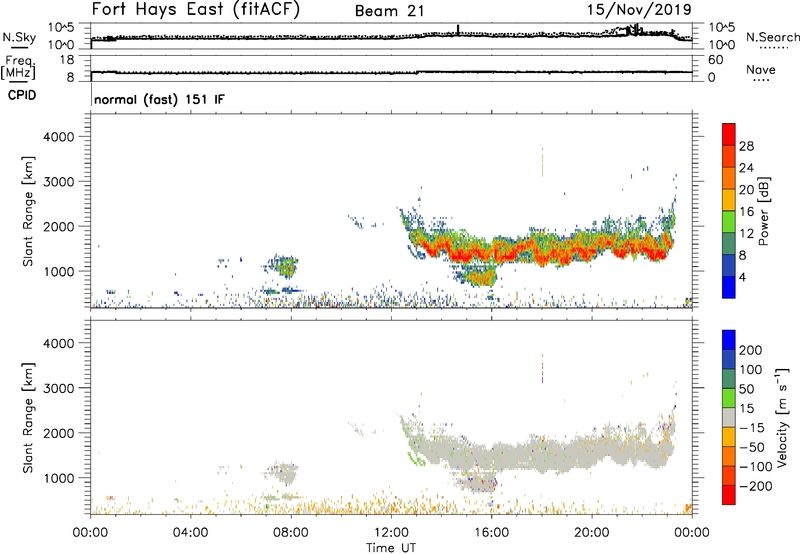
Task: Click the 'Power [dB]' colorbar label
Action: click(763, 211)
